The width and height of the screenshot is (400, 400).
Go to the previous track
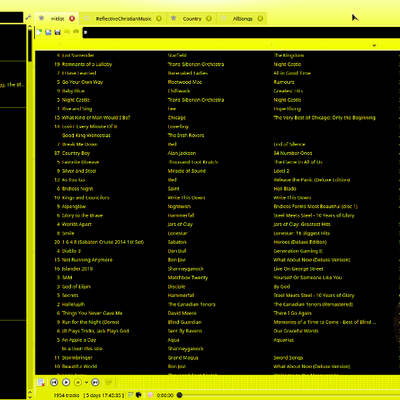point(54,382)
